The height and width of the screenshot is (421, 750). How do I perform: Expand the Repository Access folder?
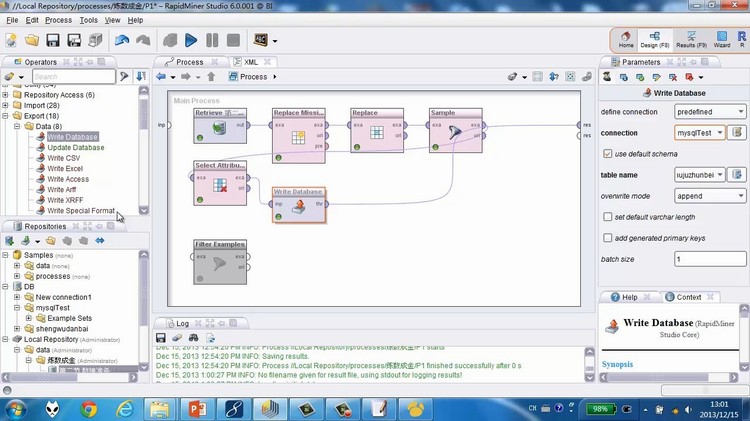pyautogui.click(x=5, y=95)
